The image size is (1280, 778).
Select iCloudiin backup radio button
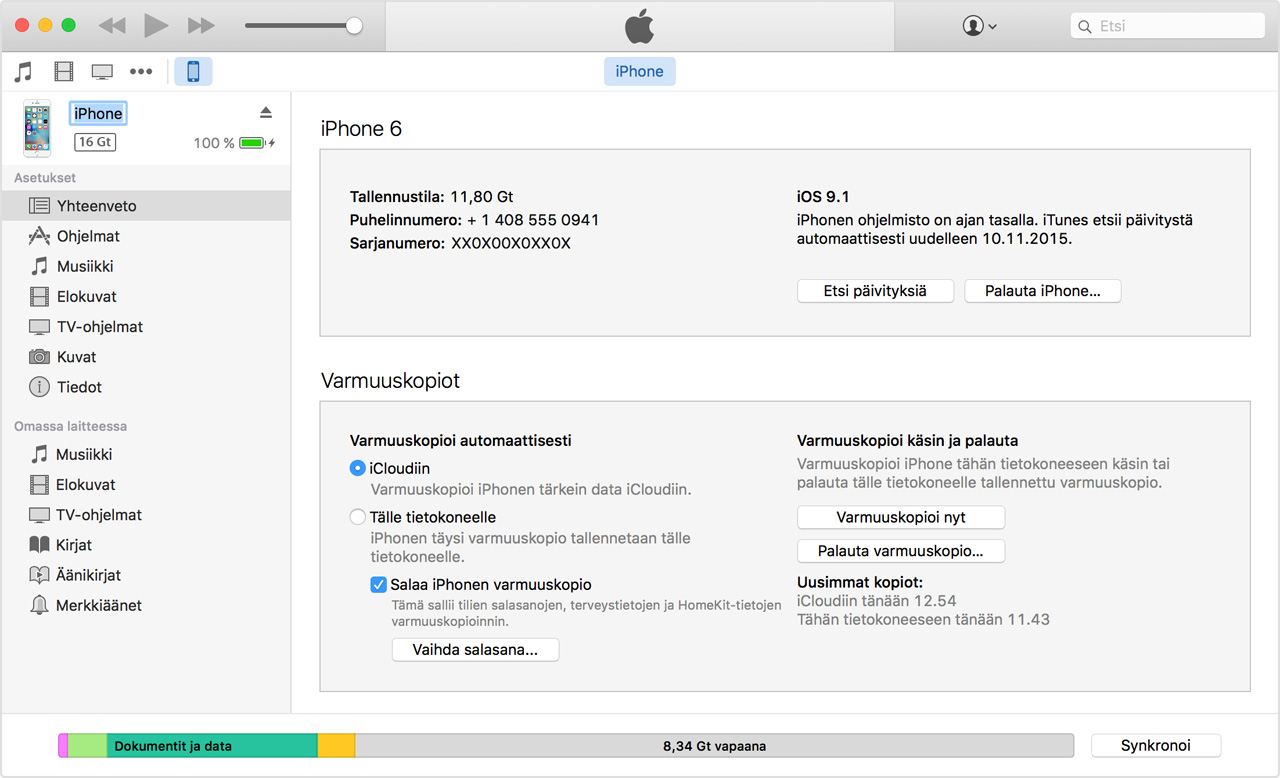357,468
